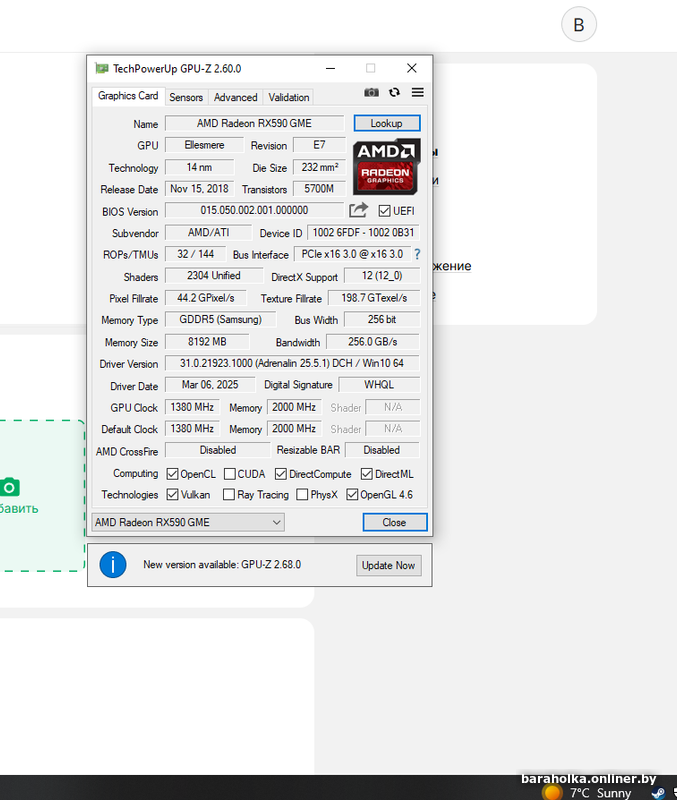Click the BIOS export share icon
Image resolution: width=677 pixels, height=800 pixels.
tap(359, 210)
